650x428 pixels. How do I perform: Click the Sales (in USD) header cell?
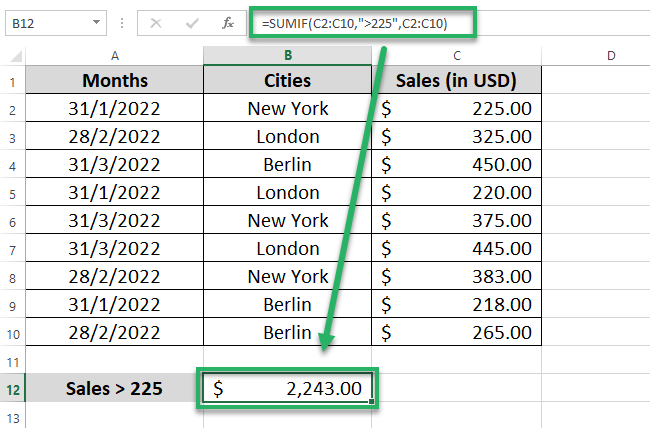[456, 80]
